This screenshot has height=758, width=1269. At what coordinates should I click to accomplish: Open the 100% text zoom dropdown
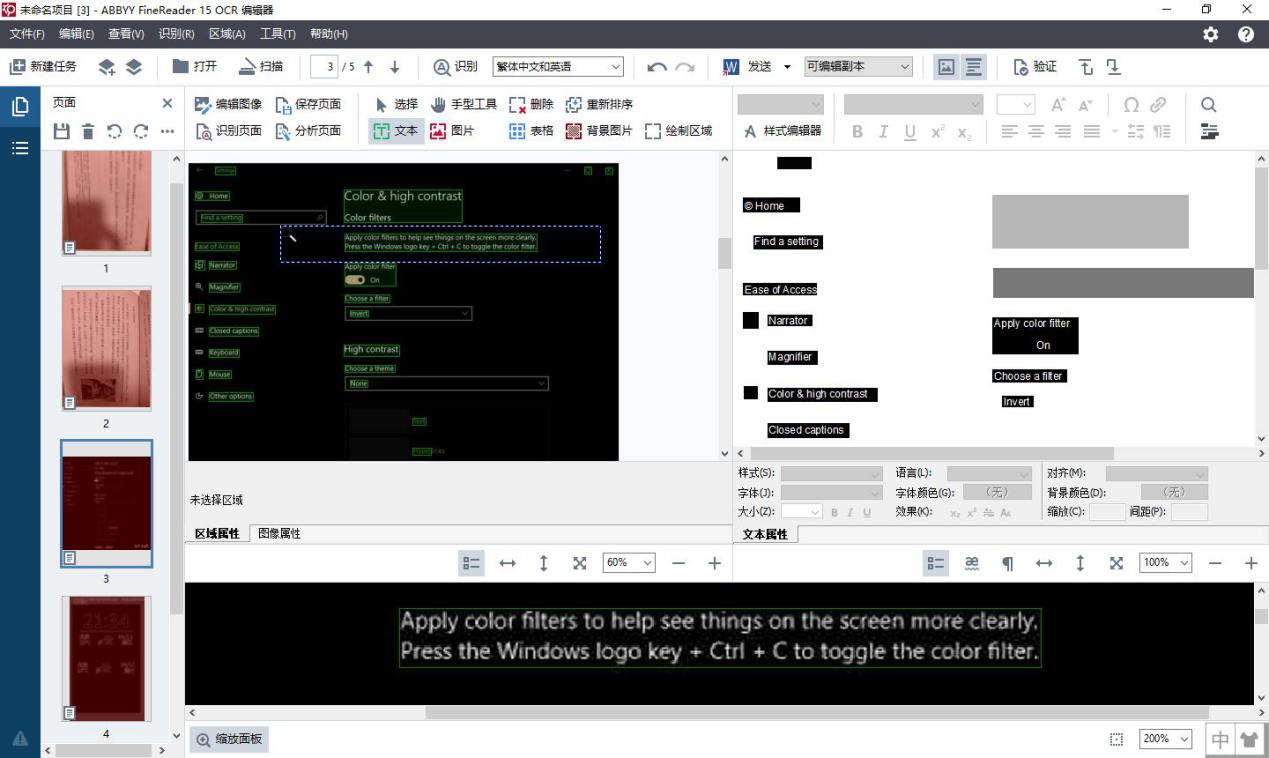[1166, 563]
